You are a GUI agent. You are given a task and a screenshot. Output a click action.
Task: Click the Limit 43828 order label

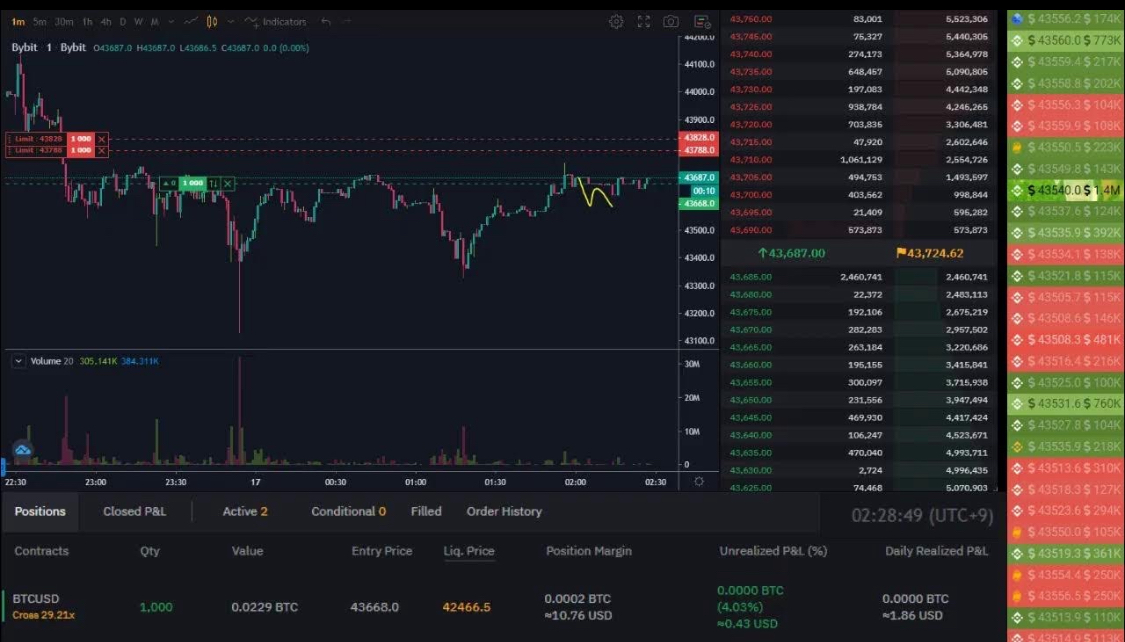(x=36, y=139)
